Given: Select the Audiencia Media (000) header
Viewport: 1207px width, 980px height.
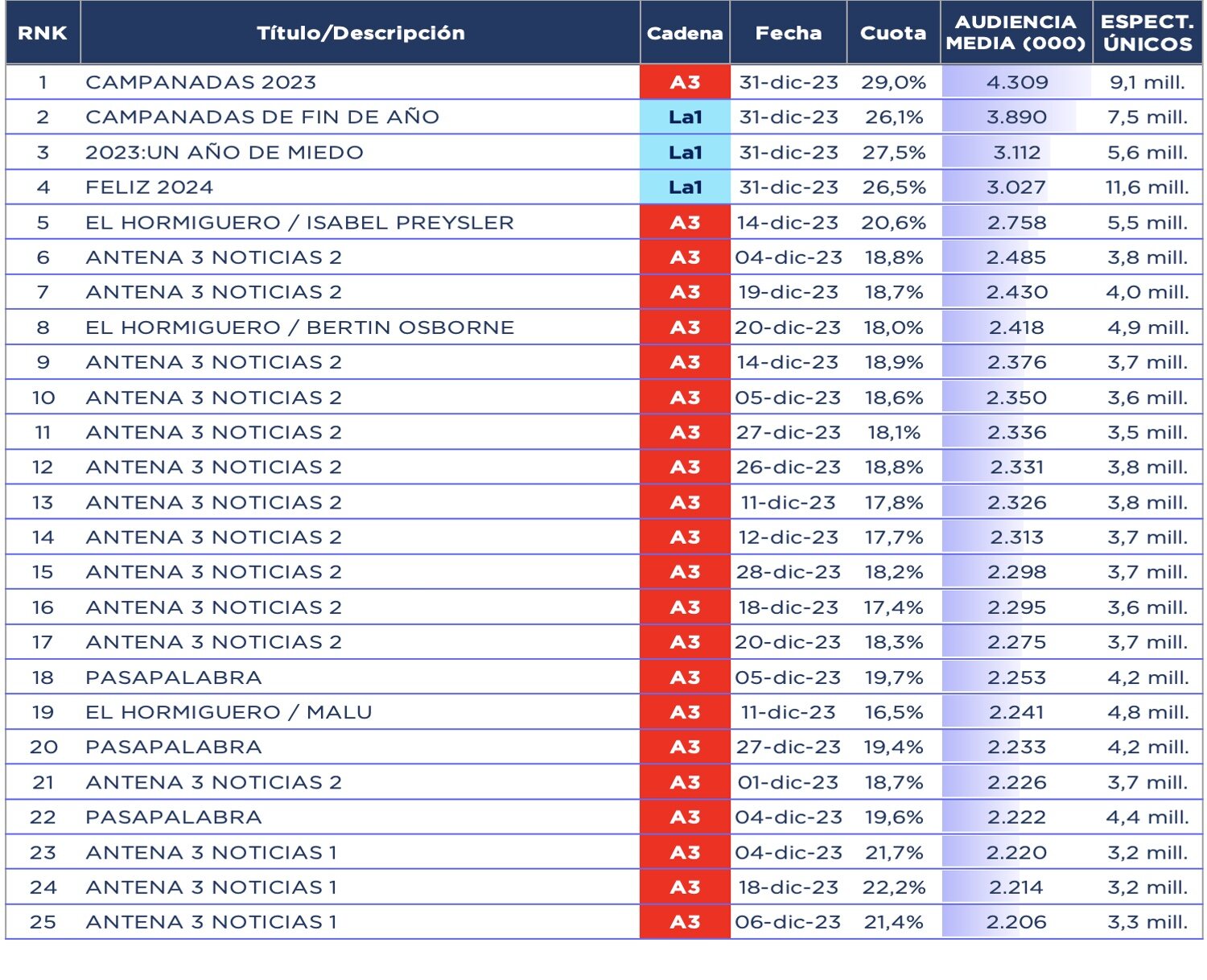Looking at the screenshot, I should (x=1015, y=33).
